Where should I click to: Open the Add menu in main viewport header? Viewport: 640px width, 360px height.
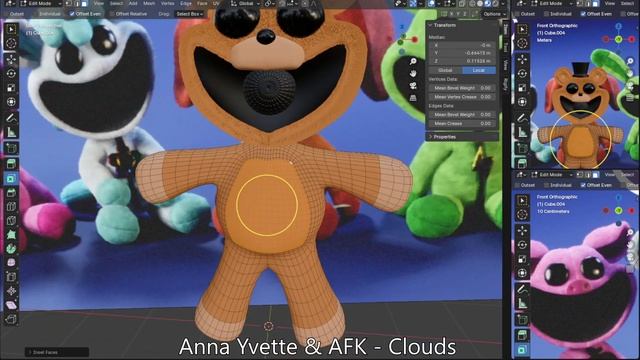(133, 3)
